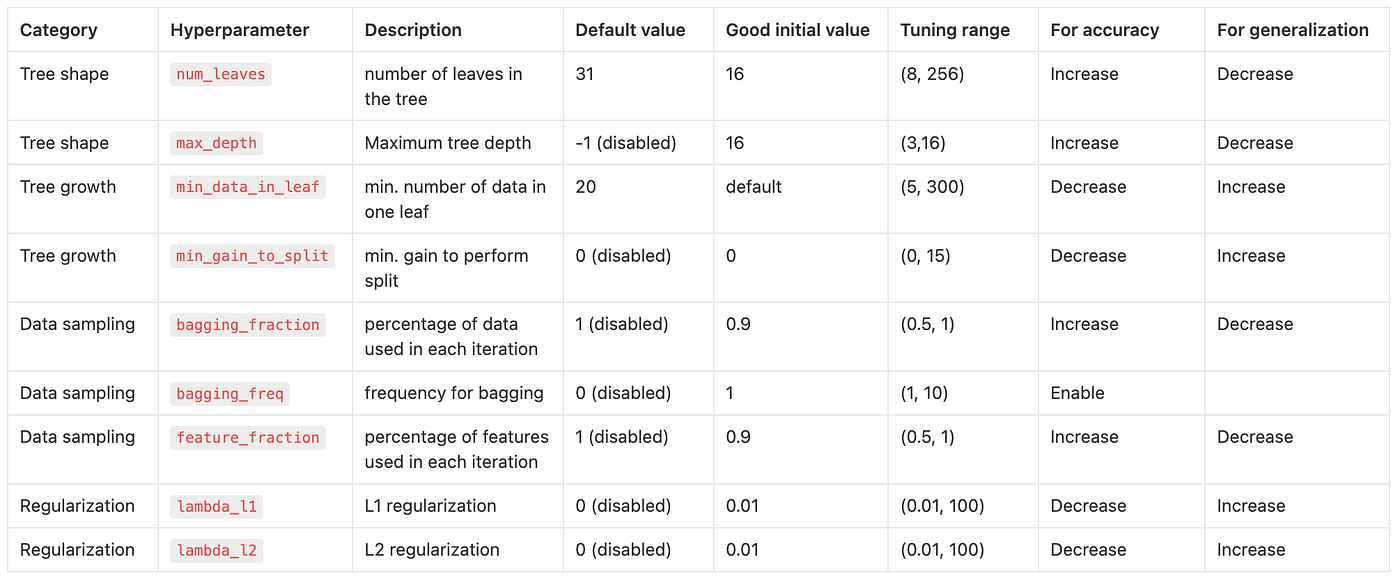Viewport: 1400px width, 582px height.
Task: Click the Default value column header
Action: click(630, 30)
